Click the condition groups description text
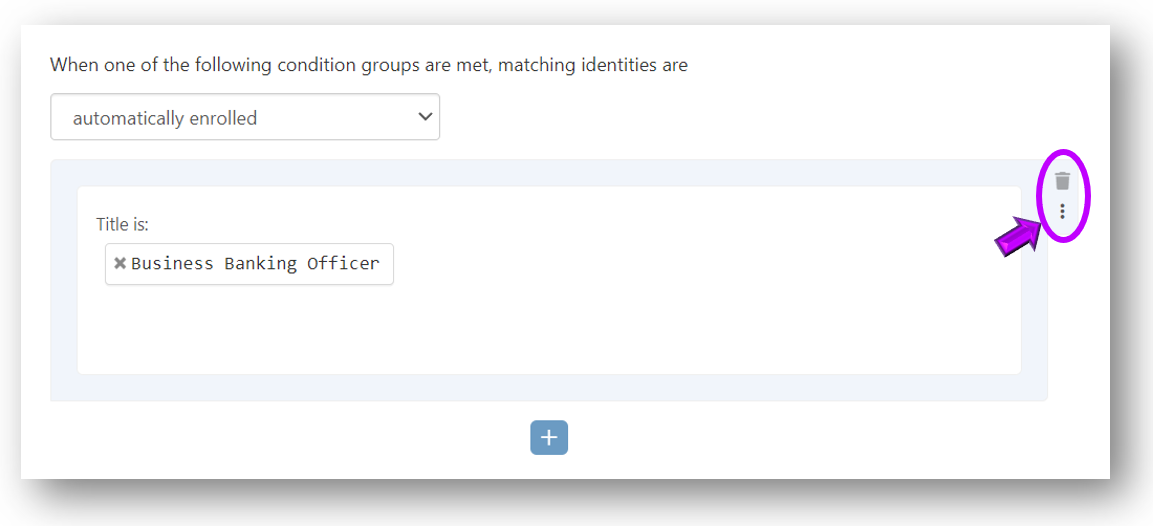The height and width of the screenshot is (526, 1153). (x=368, y=65)
